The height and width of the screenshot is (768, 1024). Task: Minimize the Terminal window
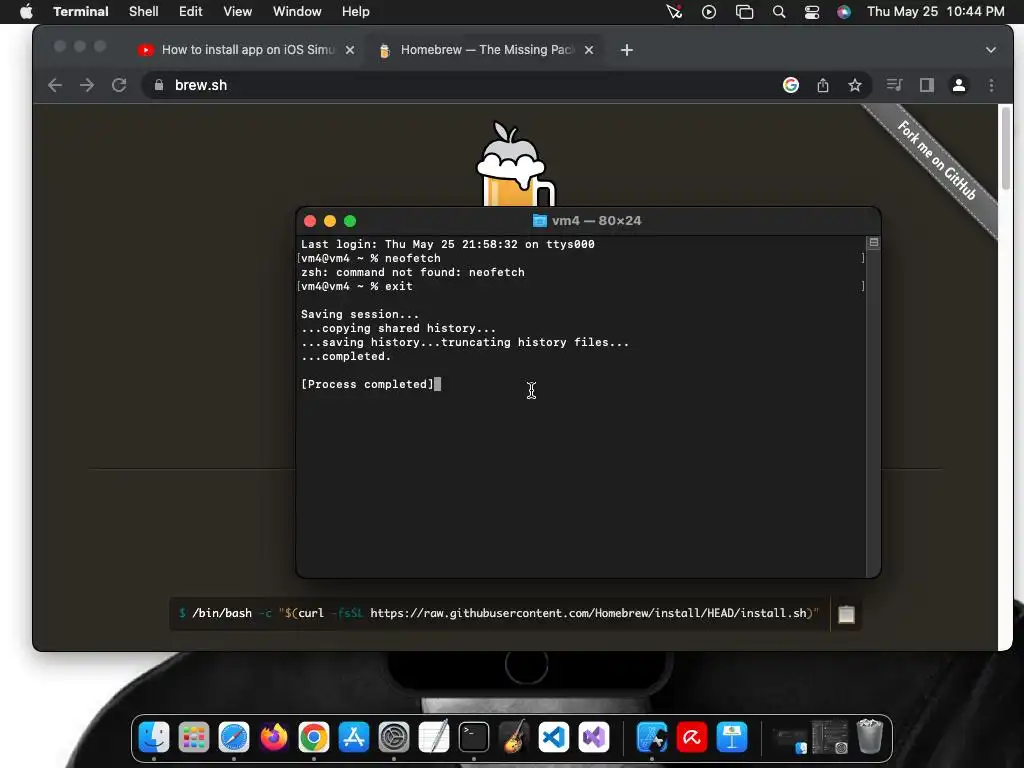[330, 221]
